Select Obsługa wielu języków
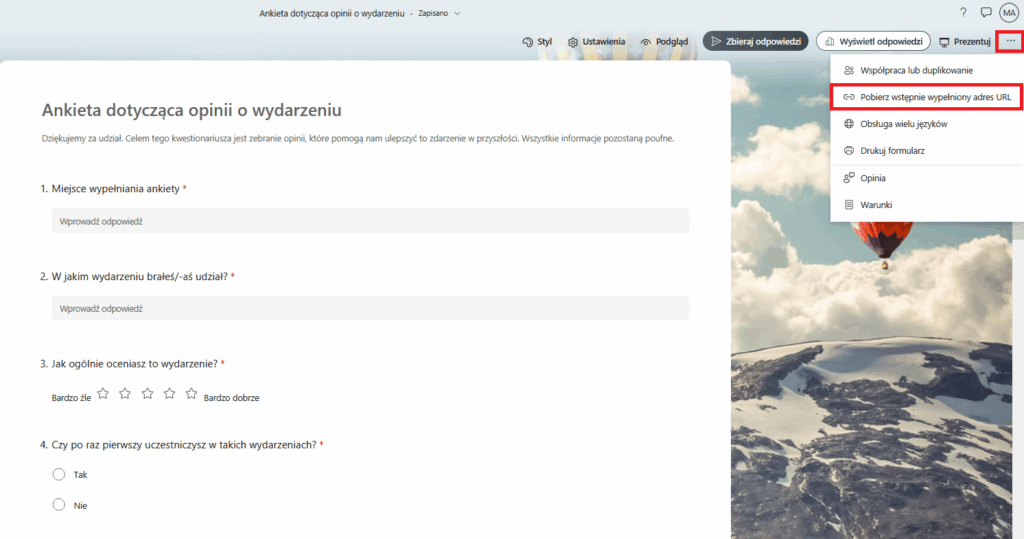This screenshot has height=539, width=1024. (927, 123)
